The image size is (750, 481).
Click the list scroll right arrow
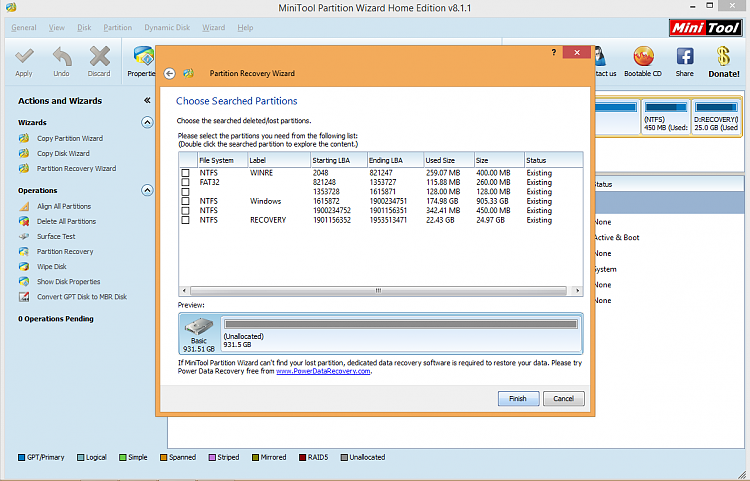577,291
